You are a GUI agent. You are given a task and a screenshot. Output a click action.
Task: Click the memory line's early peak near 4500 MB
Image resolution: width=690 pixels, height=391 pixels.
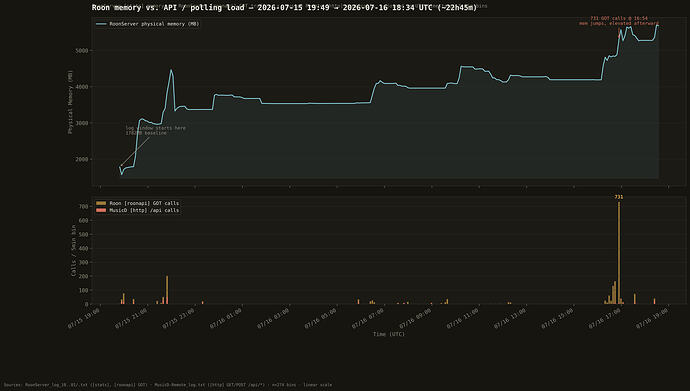tap(171, 70)
